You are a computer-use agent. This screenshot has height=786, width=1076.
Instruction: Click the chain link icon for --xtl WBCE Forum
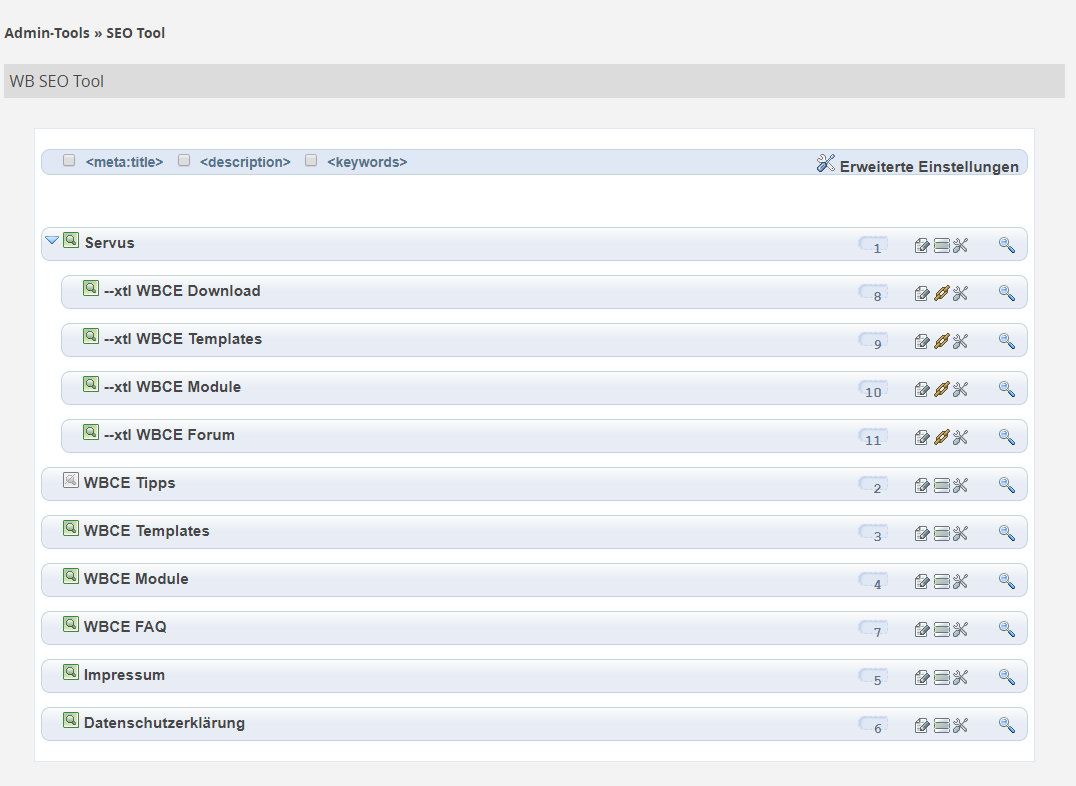coord(942,437)
